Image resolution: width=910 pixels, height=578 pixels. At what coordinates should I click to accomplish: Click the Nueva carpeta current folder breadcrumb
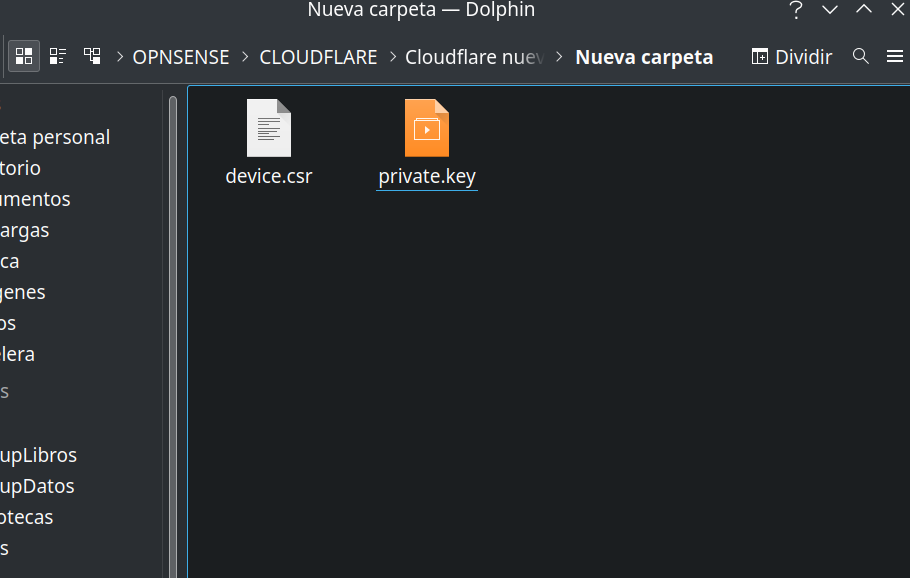644,57
